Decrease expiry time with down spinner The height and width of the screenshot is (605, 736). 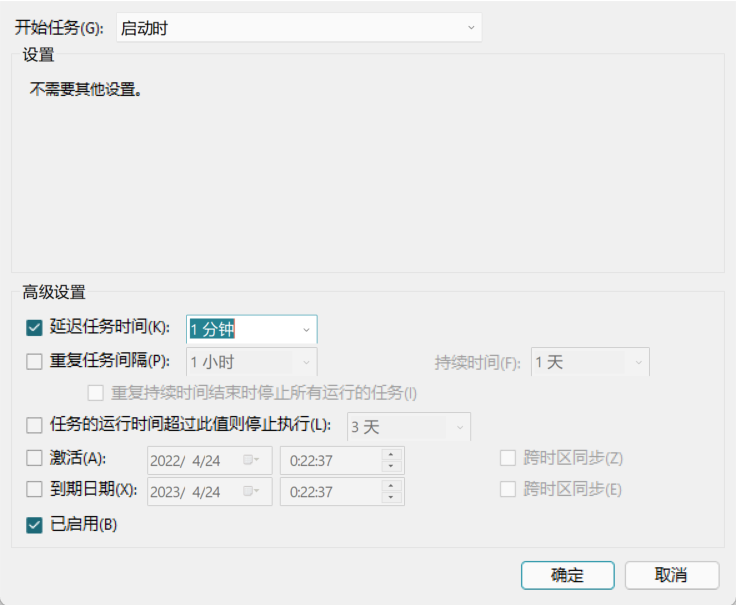[x=391, y=498]
